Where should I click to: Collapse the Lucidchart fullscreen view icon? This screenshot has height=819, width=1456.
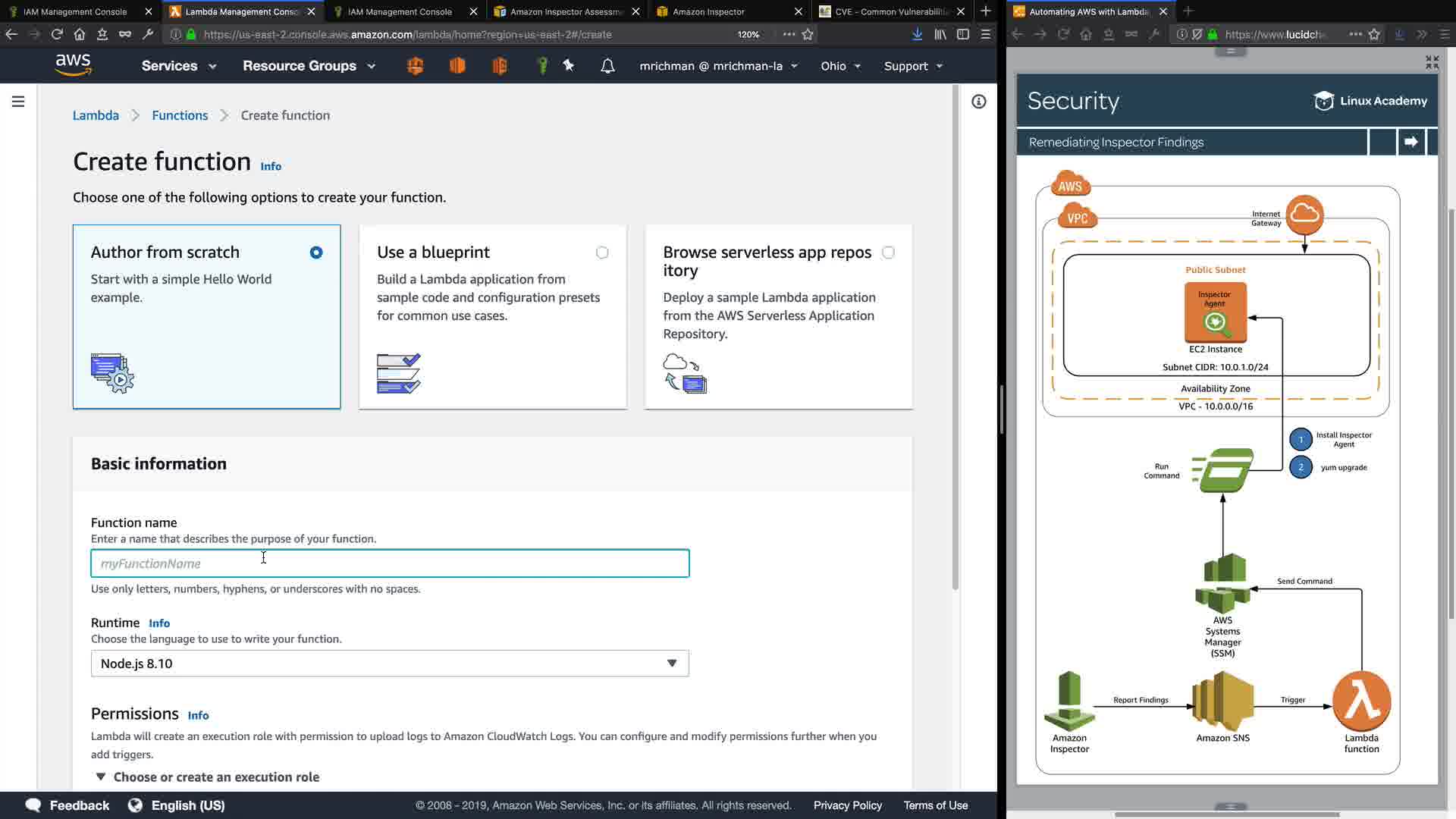click(1432, 62)
